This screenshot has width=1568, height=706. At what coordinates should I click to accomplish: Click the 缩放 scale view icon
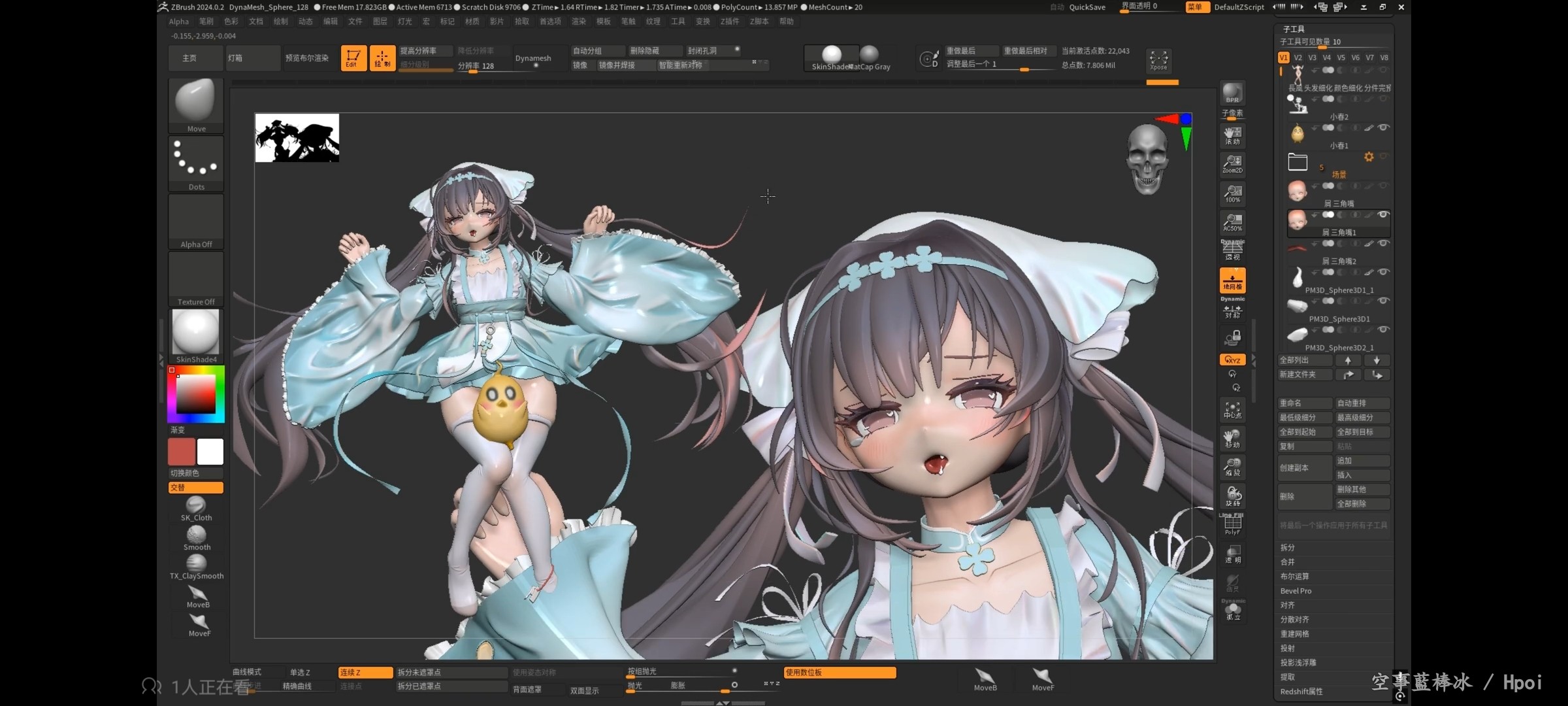pos(1233,467)
